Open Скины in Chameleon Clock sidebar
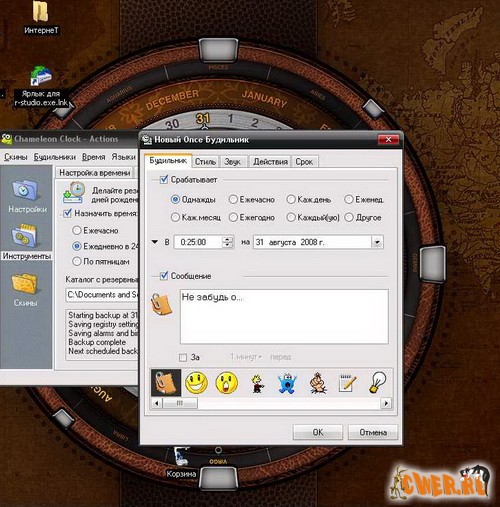Viewport: 500px width, 507px height. coord(25,289)
